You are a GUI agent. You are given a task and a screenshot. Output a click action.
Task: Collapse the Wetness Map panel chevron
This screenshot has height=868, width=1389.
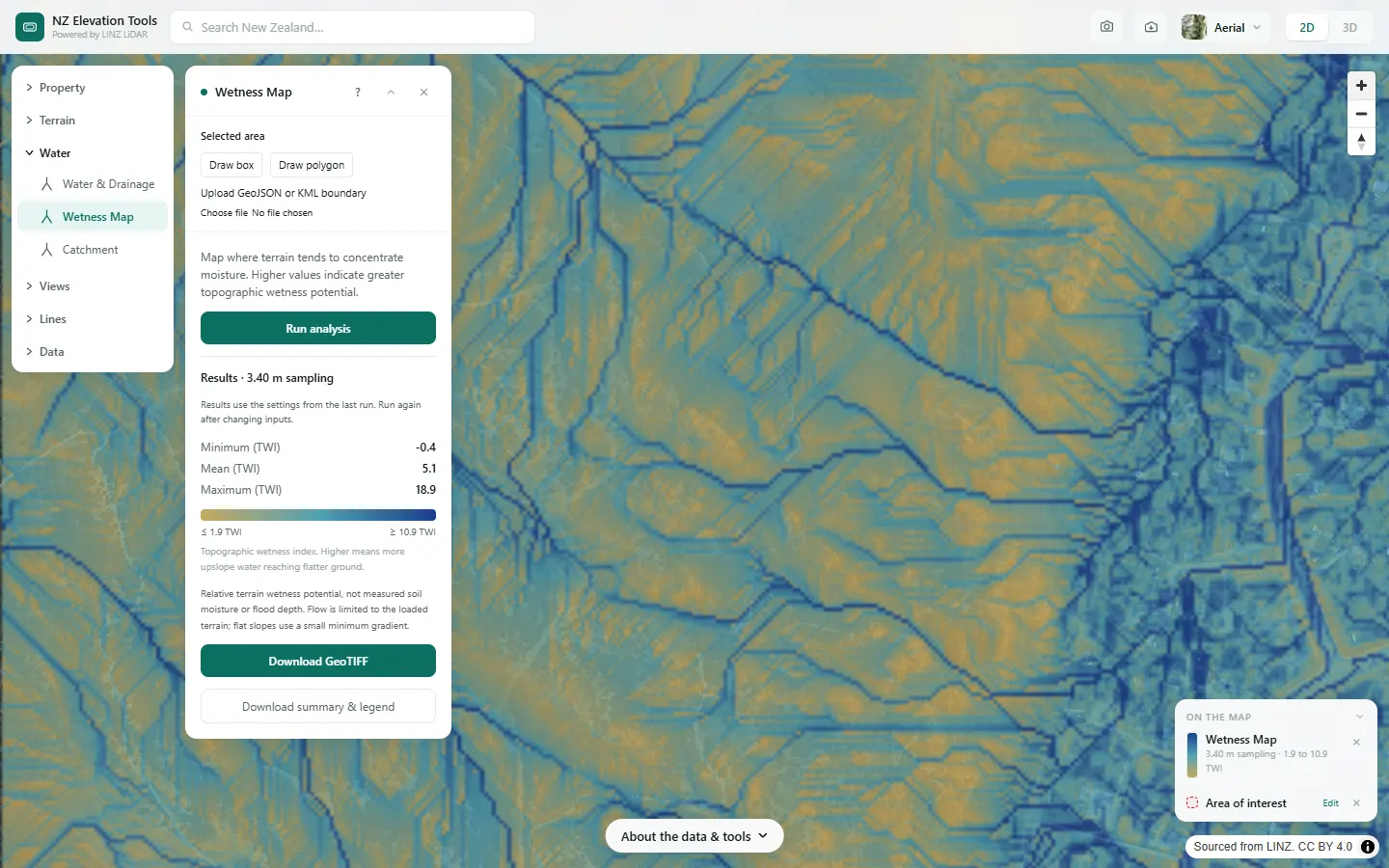[391, 93]
